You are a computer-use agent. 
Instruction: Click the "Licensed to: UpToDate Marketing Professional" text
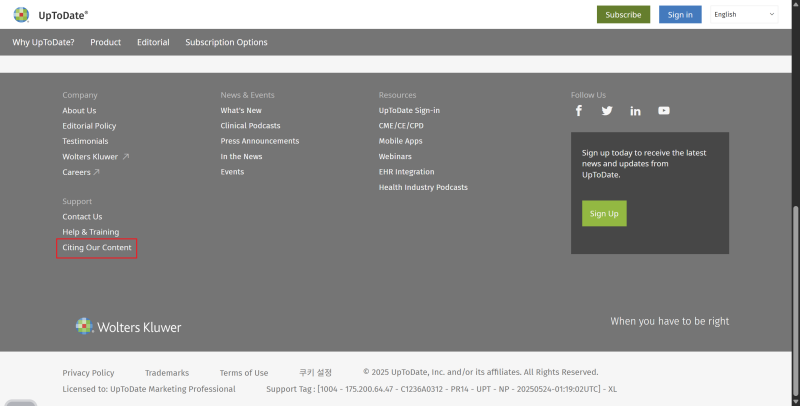pos(149,389)
